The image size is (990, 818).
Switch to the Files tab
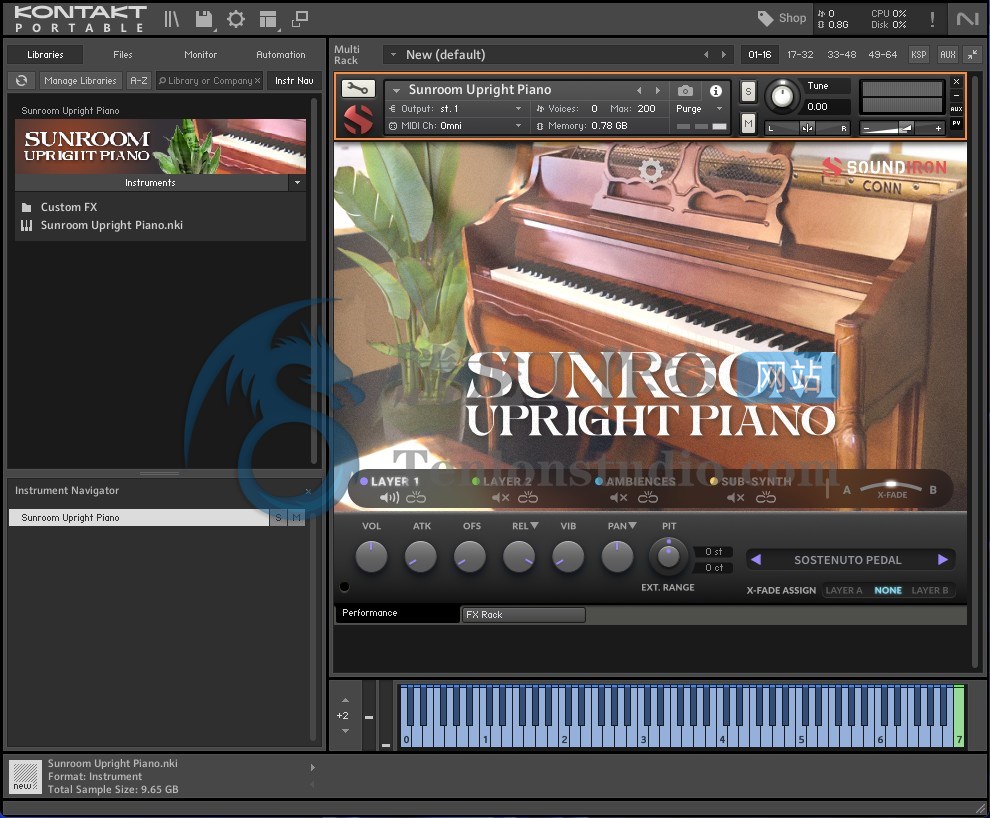[122, 55]
